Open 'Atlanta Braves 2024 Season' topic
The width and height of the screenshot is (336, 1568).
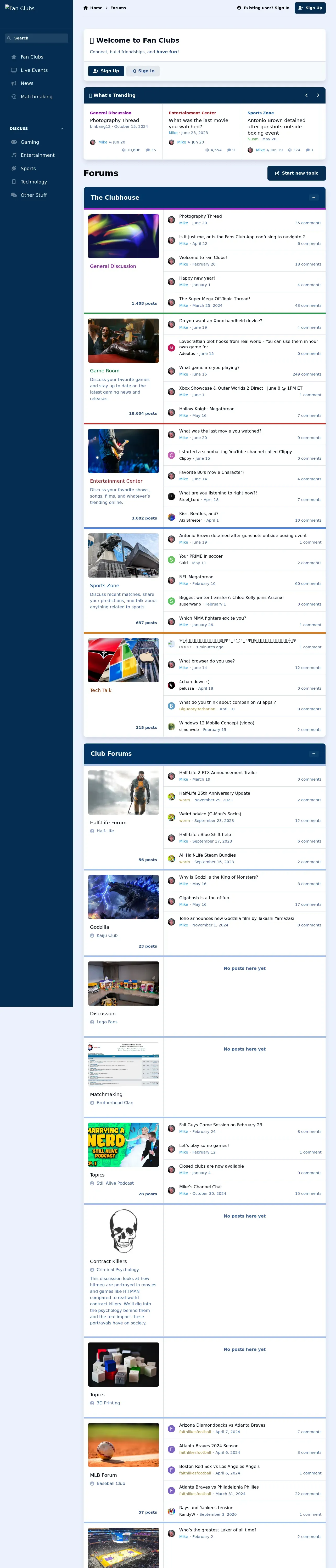(x=209, y=1446)
